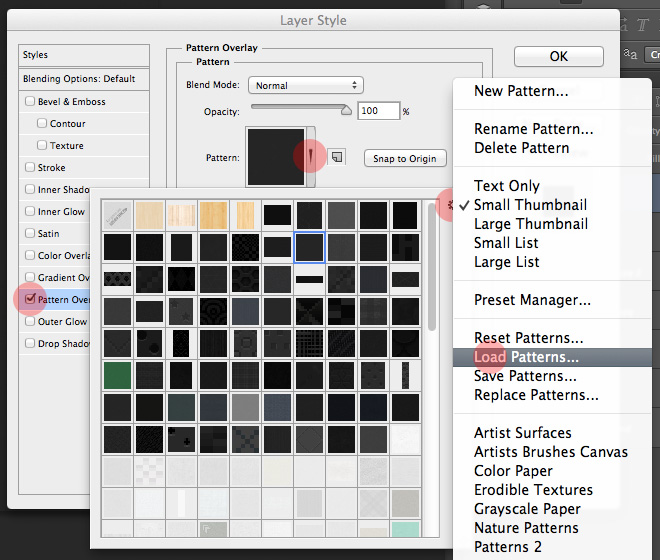Select Small List view option

tap(506, 243)
